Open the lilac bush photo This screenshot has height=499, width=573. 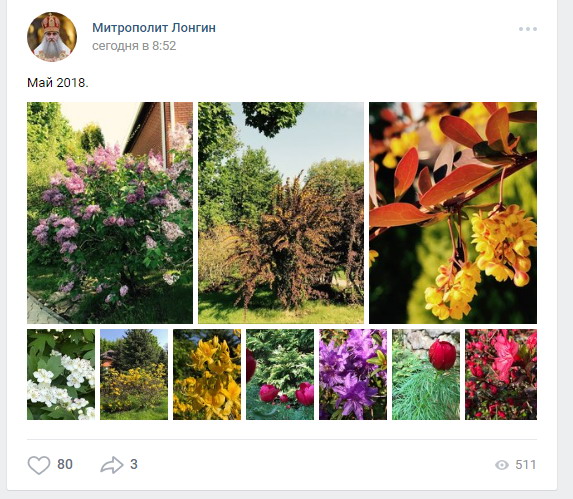click(110, 213)
